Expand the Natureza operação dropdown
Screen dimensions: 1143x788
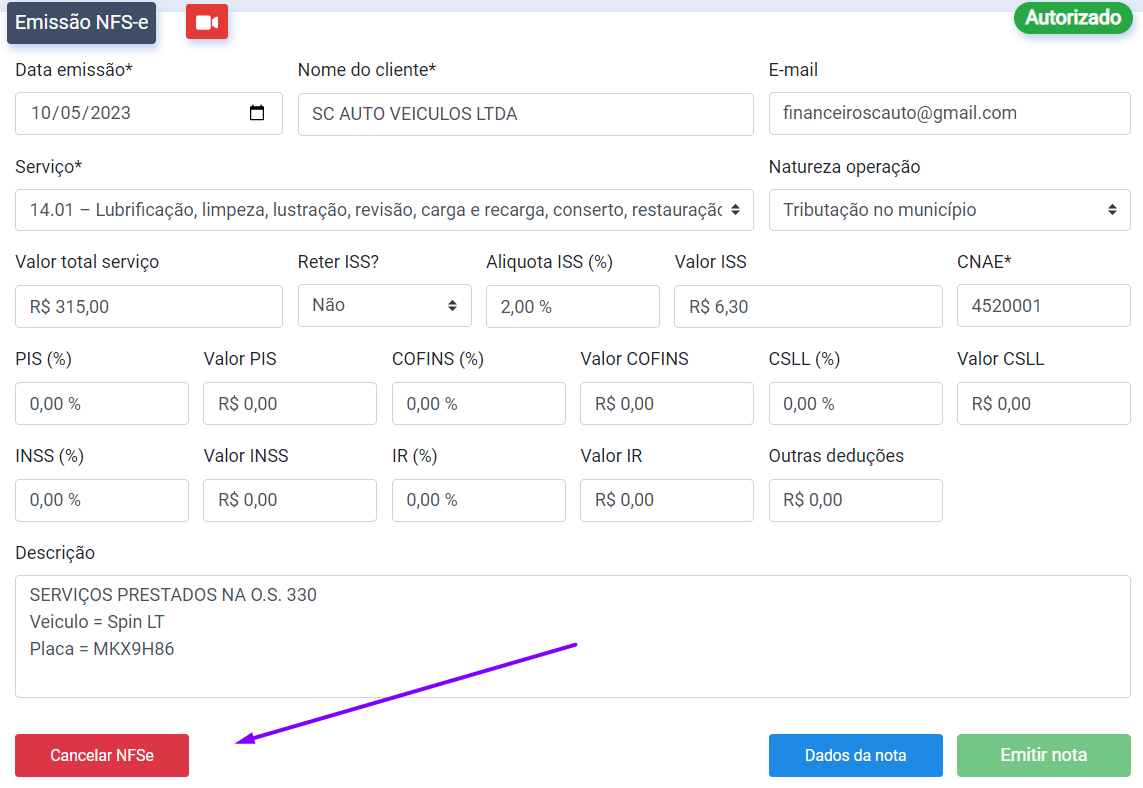949,210
